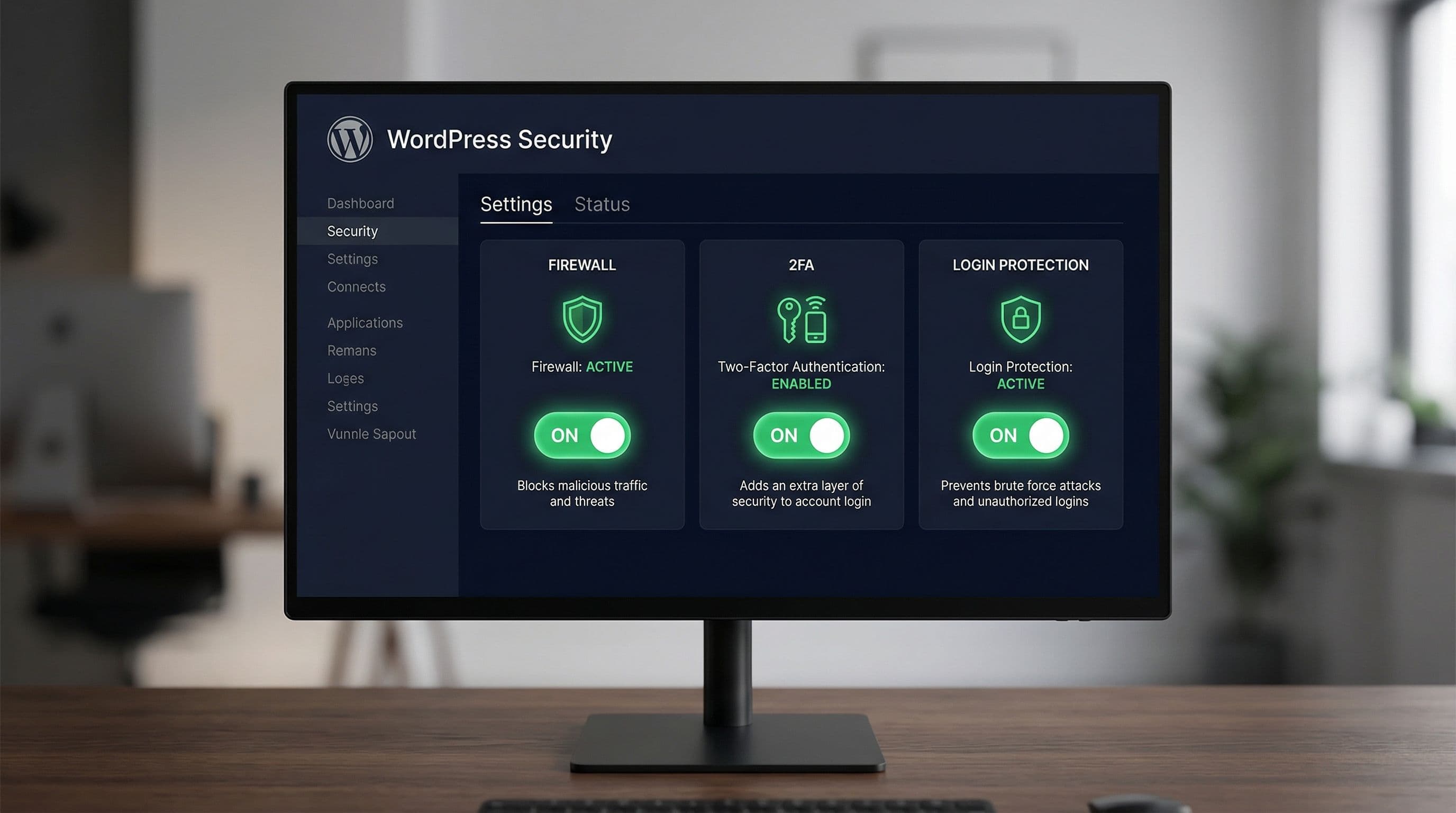Open Connects in the sidebar
Viewport: 1456px width, 813px height.
tap(356, 287)
